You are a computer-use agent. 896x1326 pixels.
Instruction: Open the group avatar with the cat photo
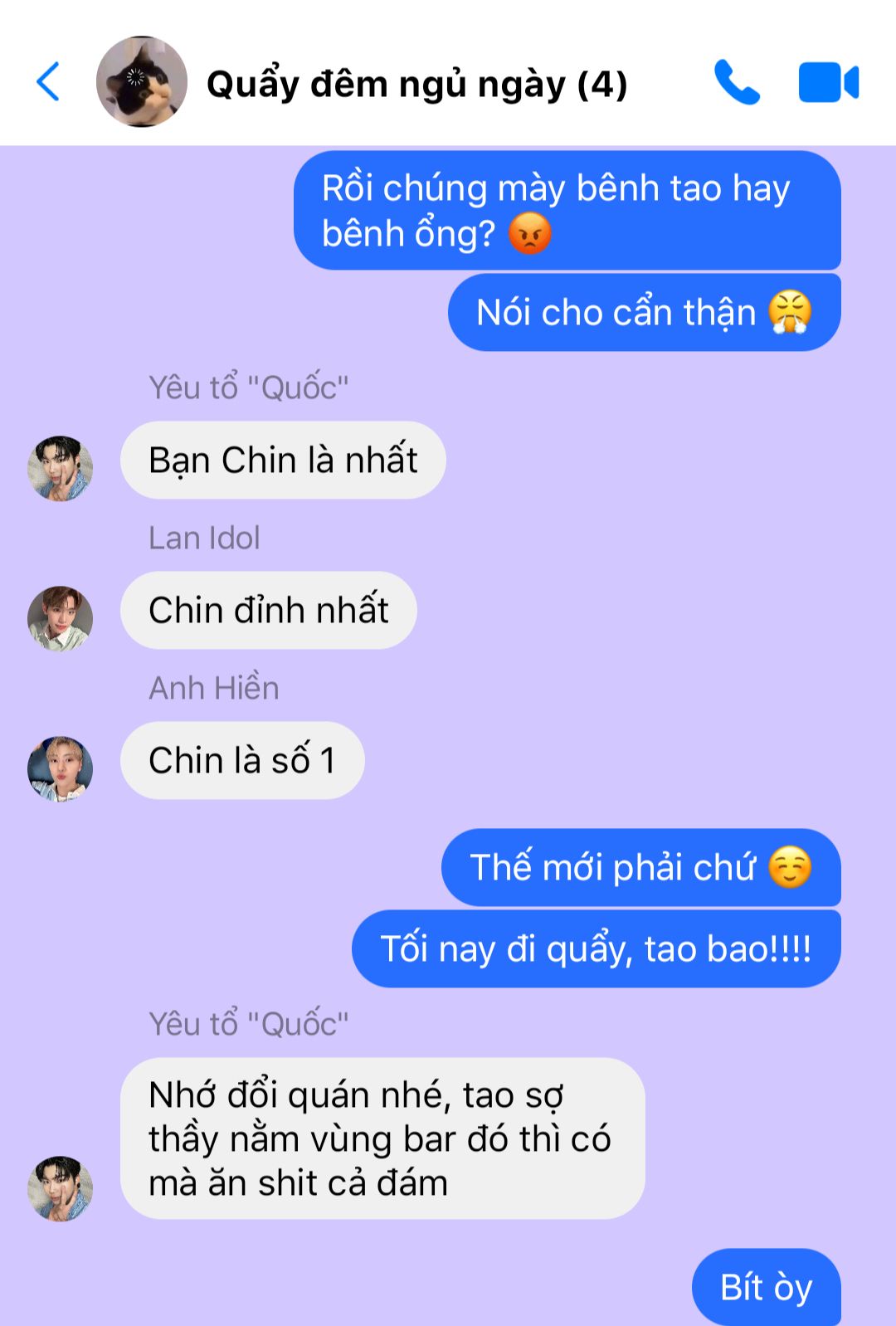click(142, 81)
